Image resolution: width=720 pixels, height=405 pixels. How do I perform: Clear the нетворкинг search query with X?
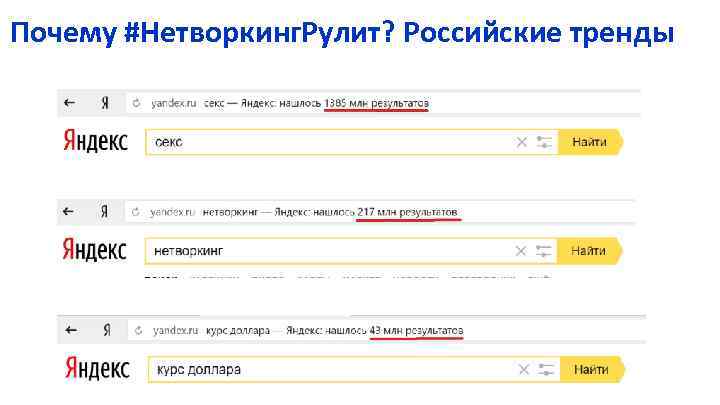tap(521, 251)
